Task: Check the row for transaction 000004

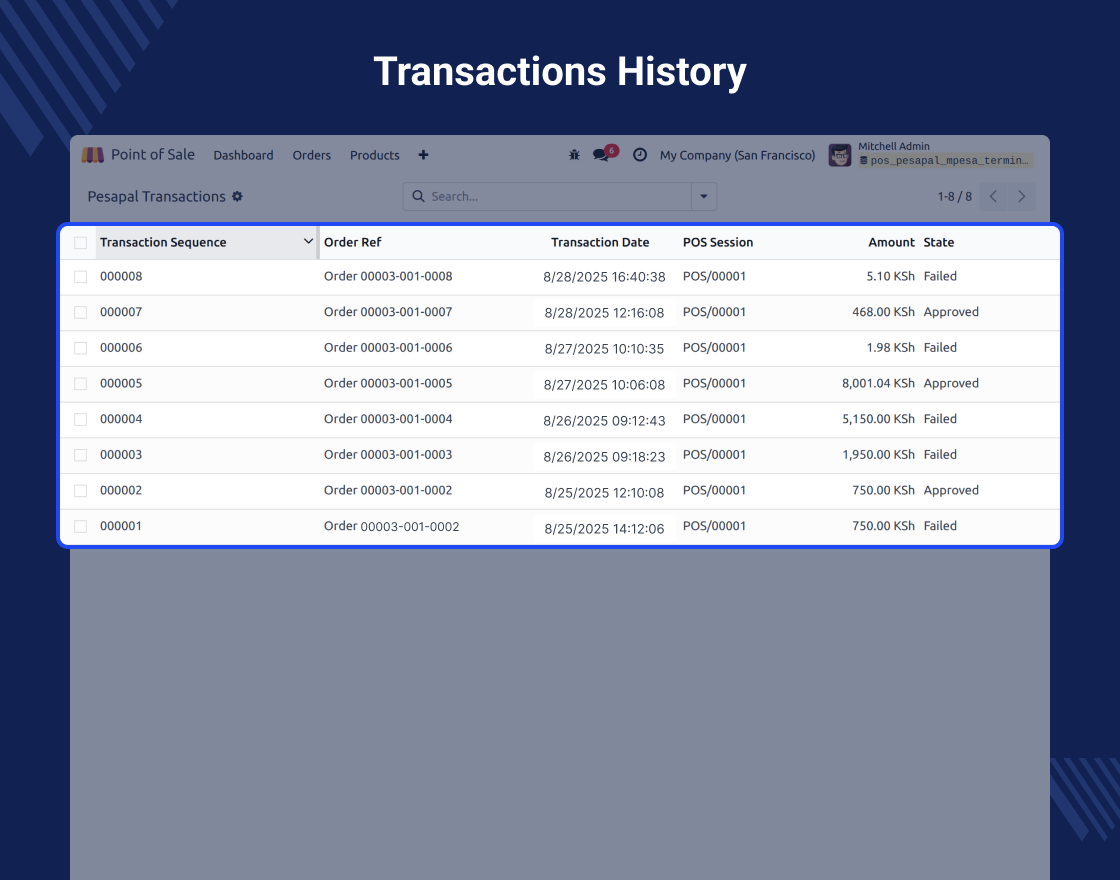Action: coord(81,420)
